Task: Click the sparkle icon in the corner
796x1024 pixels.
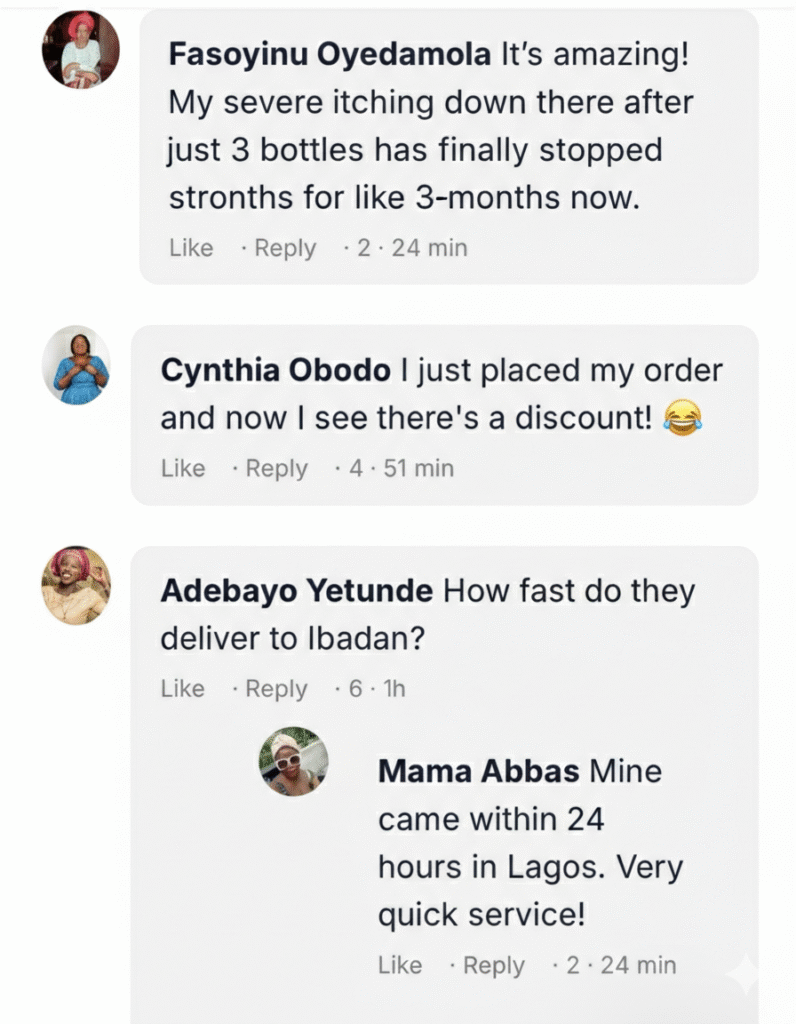Action: (x=743, y=974)
